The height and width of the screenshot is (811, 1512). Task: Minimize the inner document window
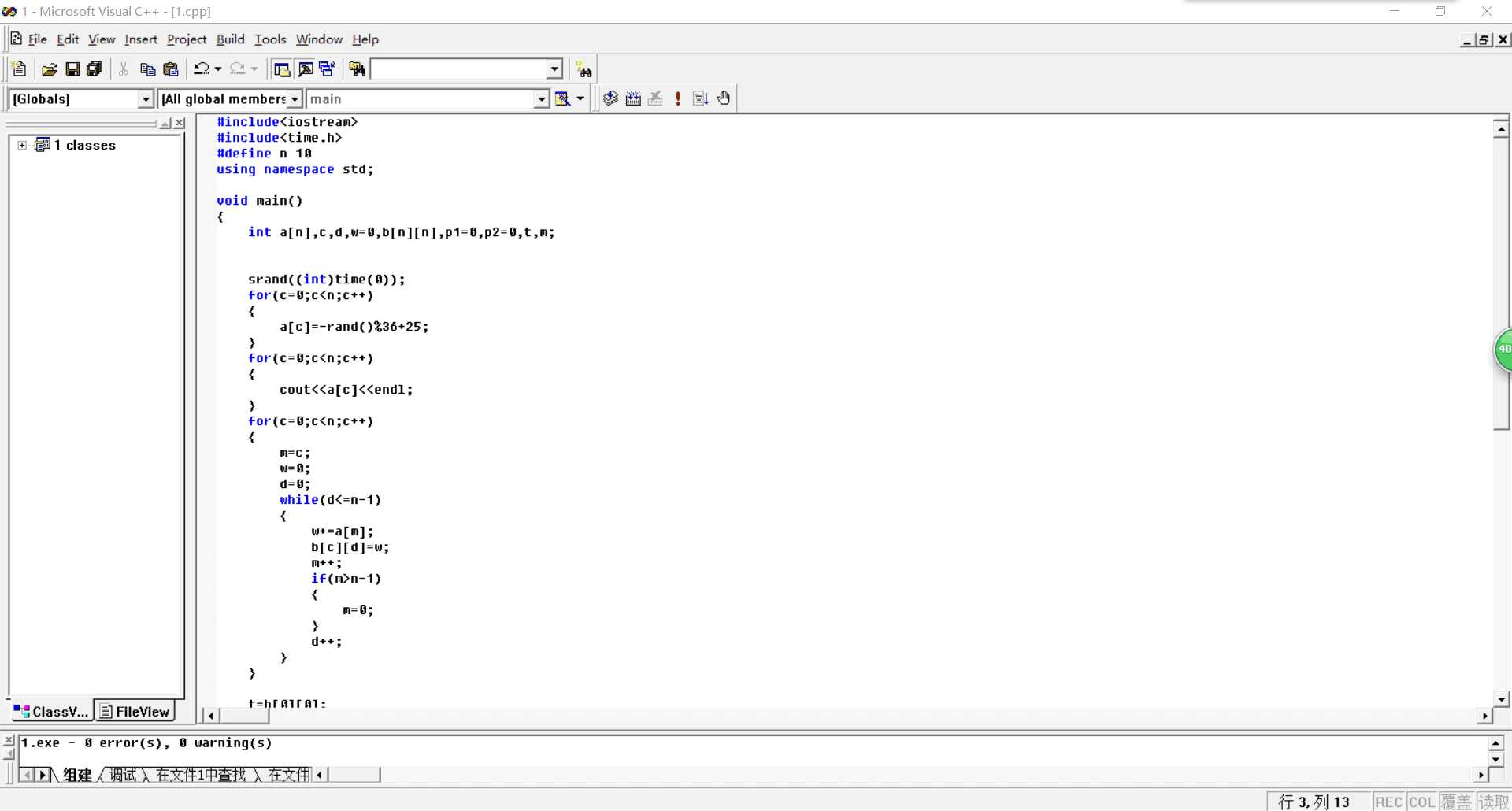click(x=1467, y=40)
